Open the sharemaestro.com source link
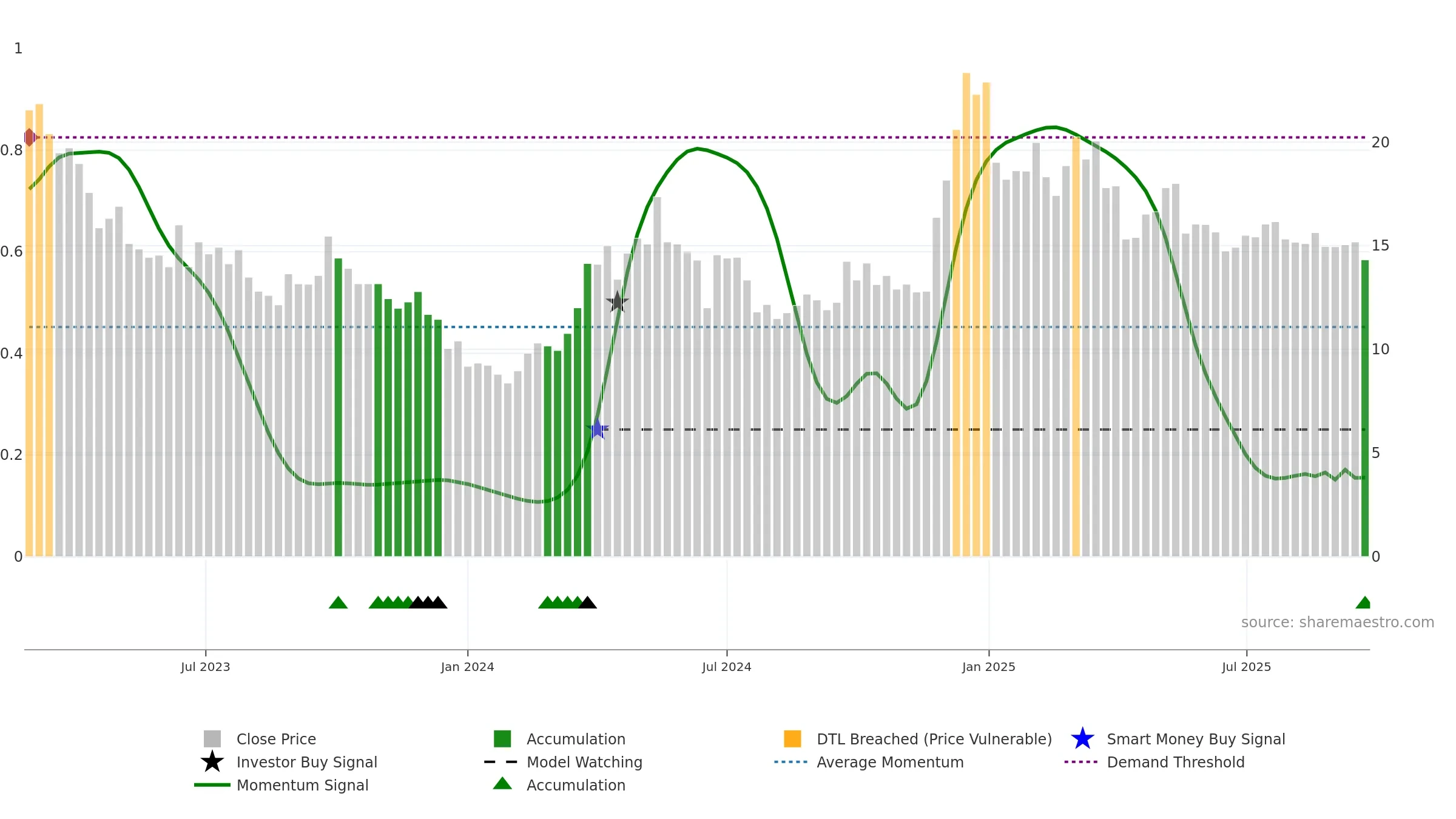Image resolution: width=1456 pixels, height=819 pixels. [x=1338, y=622]
